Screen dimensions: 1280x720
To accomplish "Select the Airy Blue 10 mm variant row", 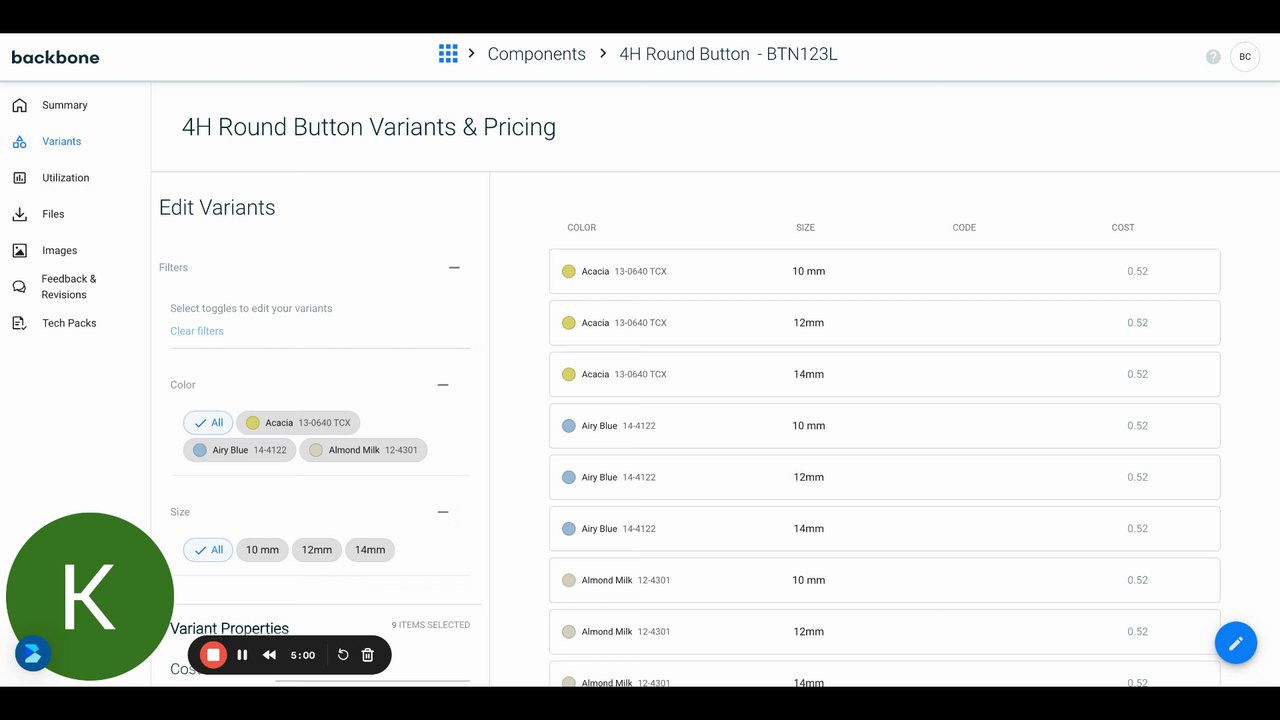I will [x=884, y=426].
